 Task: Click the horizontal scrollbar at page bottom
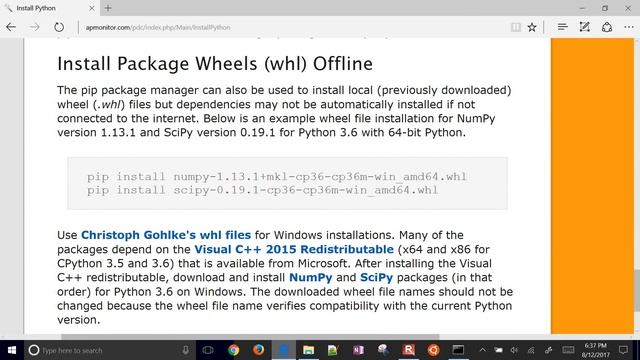coord(250,337)
